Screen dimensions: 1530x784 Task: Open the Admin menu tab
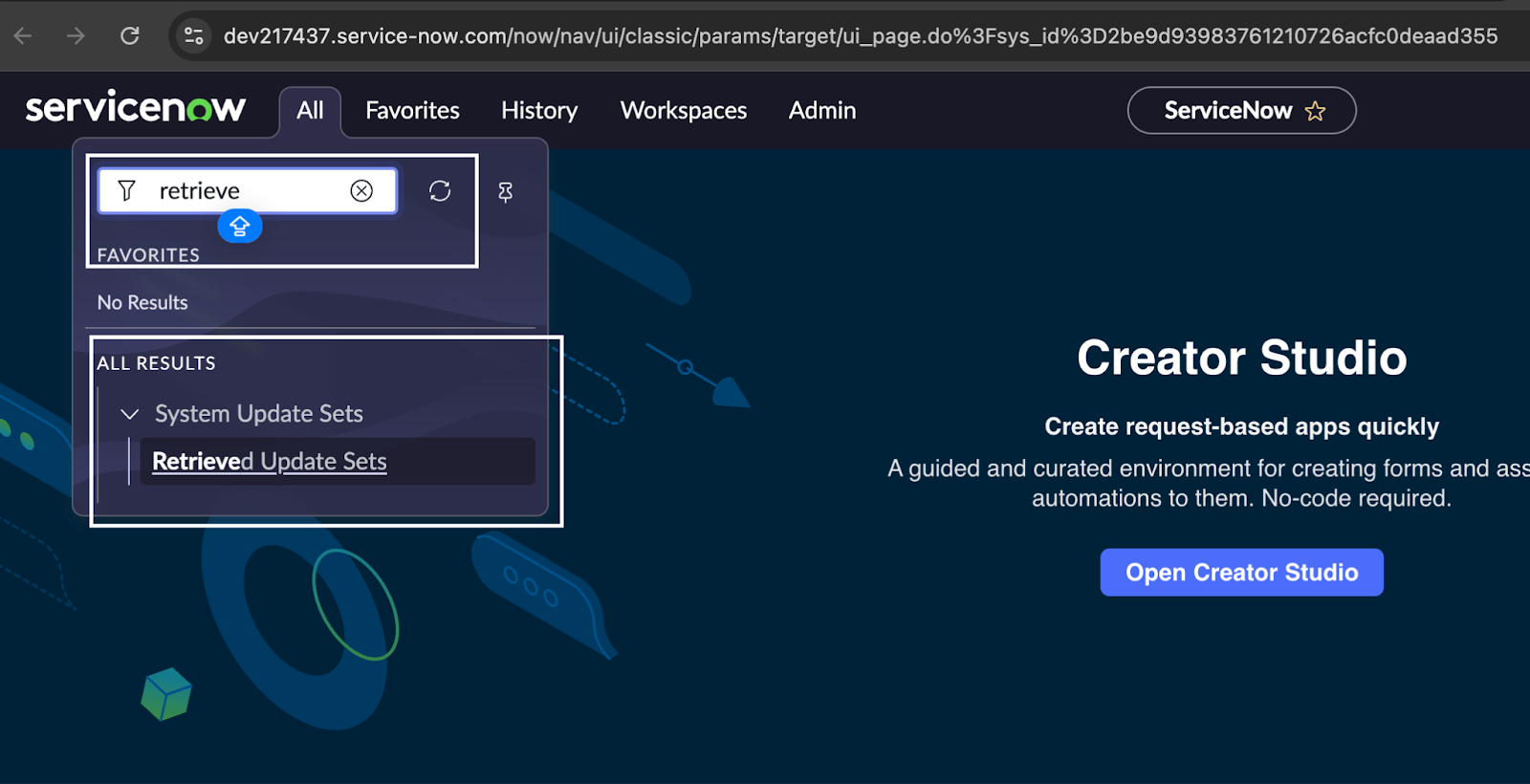(x=822, y=110)
